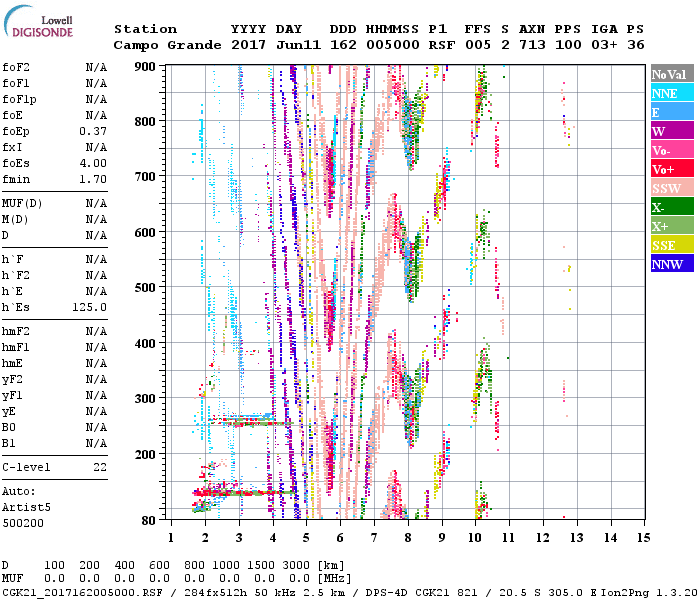Click the foF2 parameter label
The image size is (700, 600).
(x=16, y=68)
